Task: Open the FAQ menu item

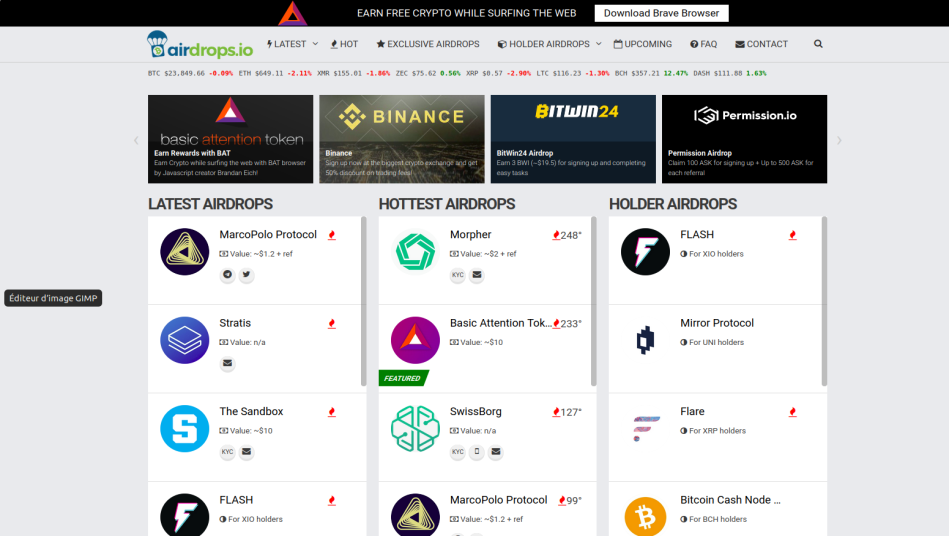Action: coord(703,44)
